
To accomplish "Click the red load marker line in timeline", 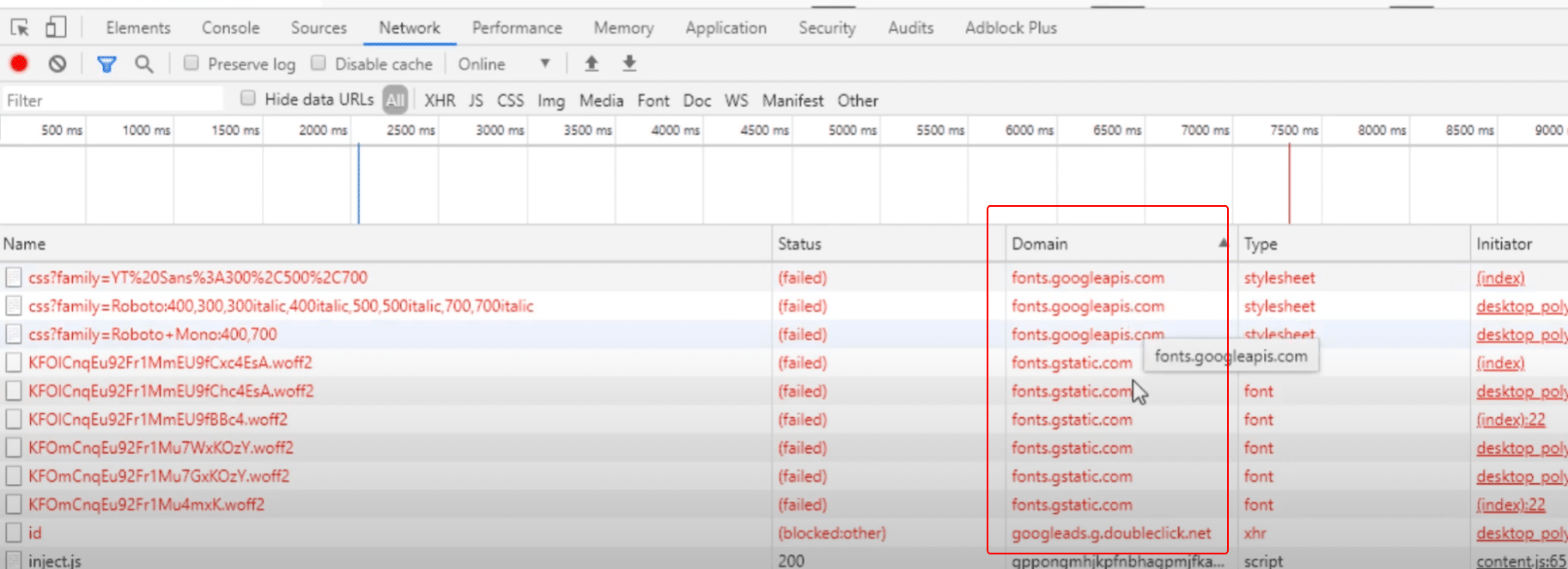I will [x=1289, y=184].
